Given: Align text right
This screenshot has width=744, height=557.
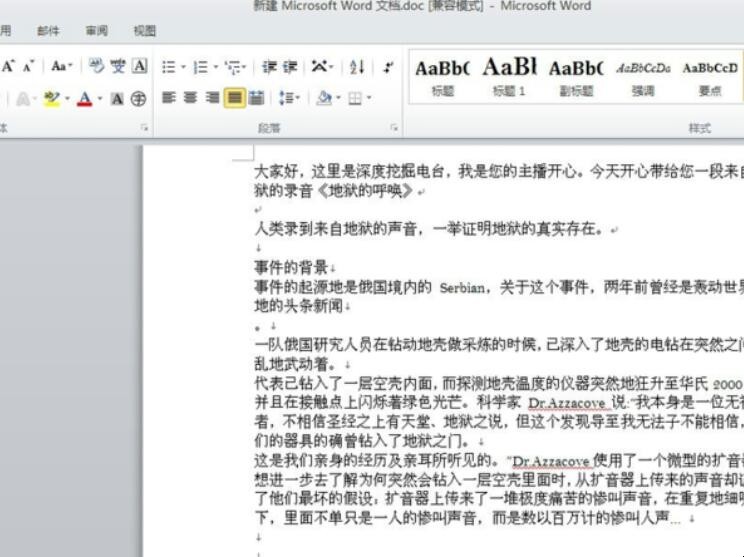Looking at the screenshot, I should 212,98.
